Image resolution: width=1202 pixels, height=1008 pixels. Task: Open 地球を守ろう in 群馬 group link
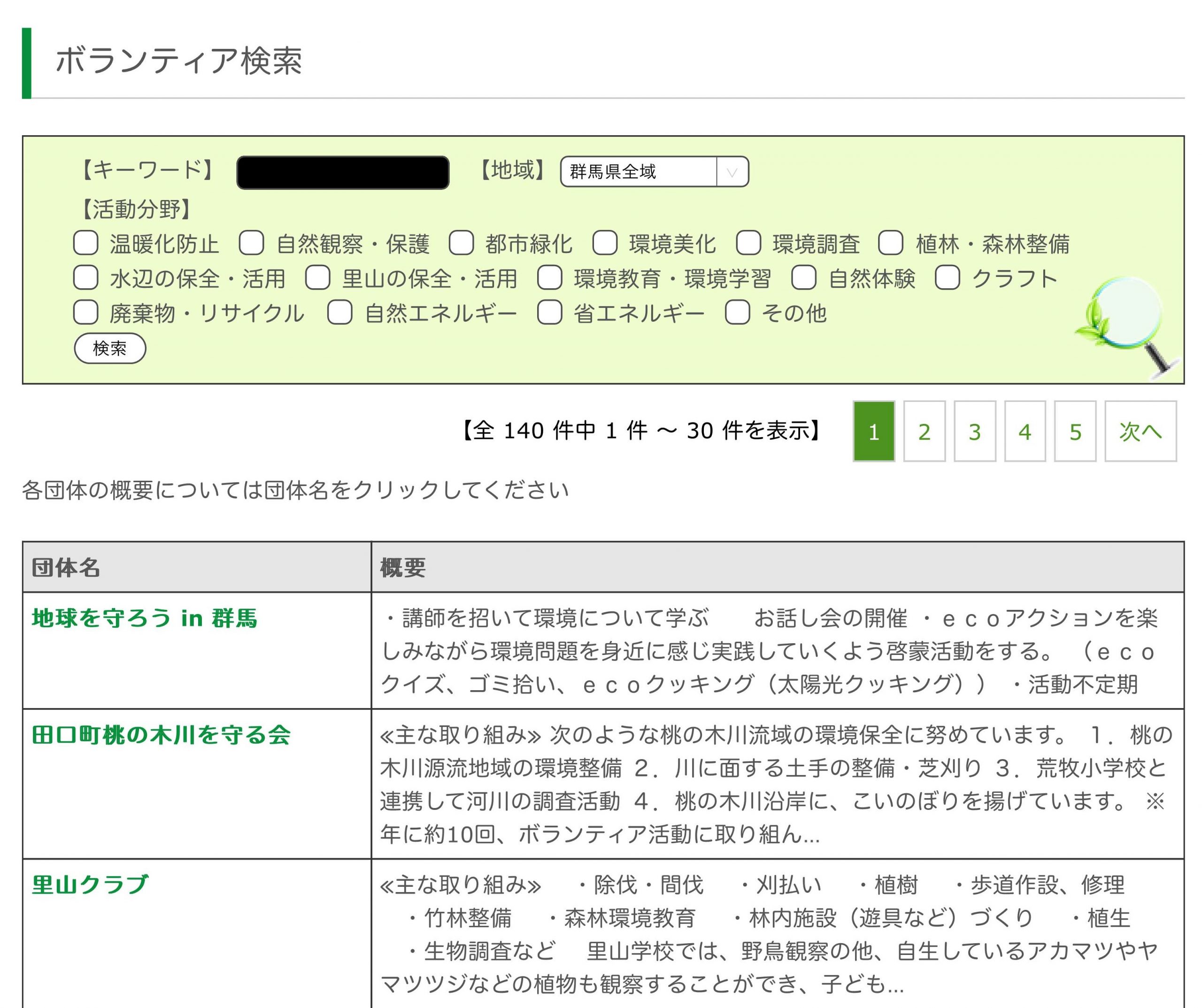click(x=144, y=618)
